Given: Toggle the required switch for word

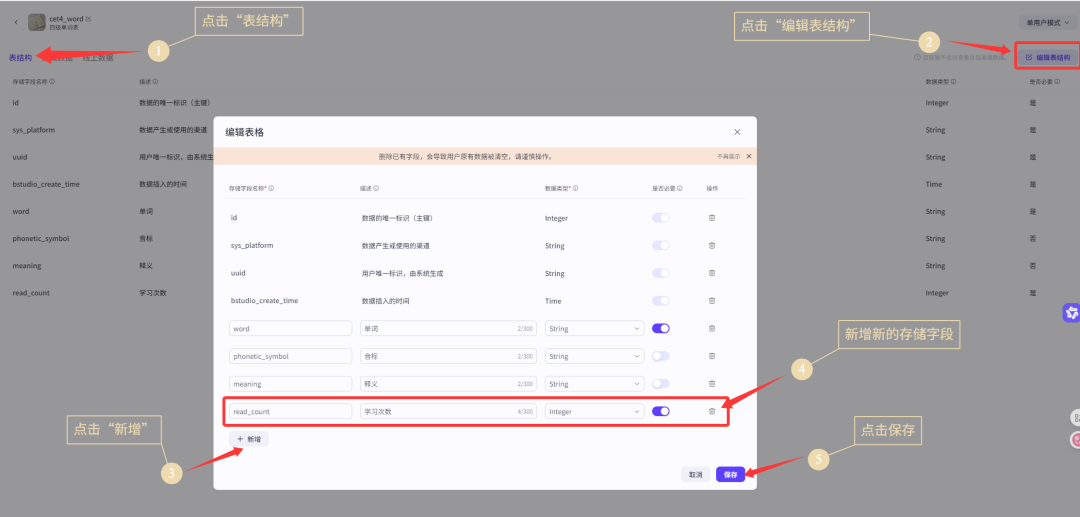Looking at the screenshot, I should (660, 328).
